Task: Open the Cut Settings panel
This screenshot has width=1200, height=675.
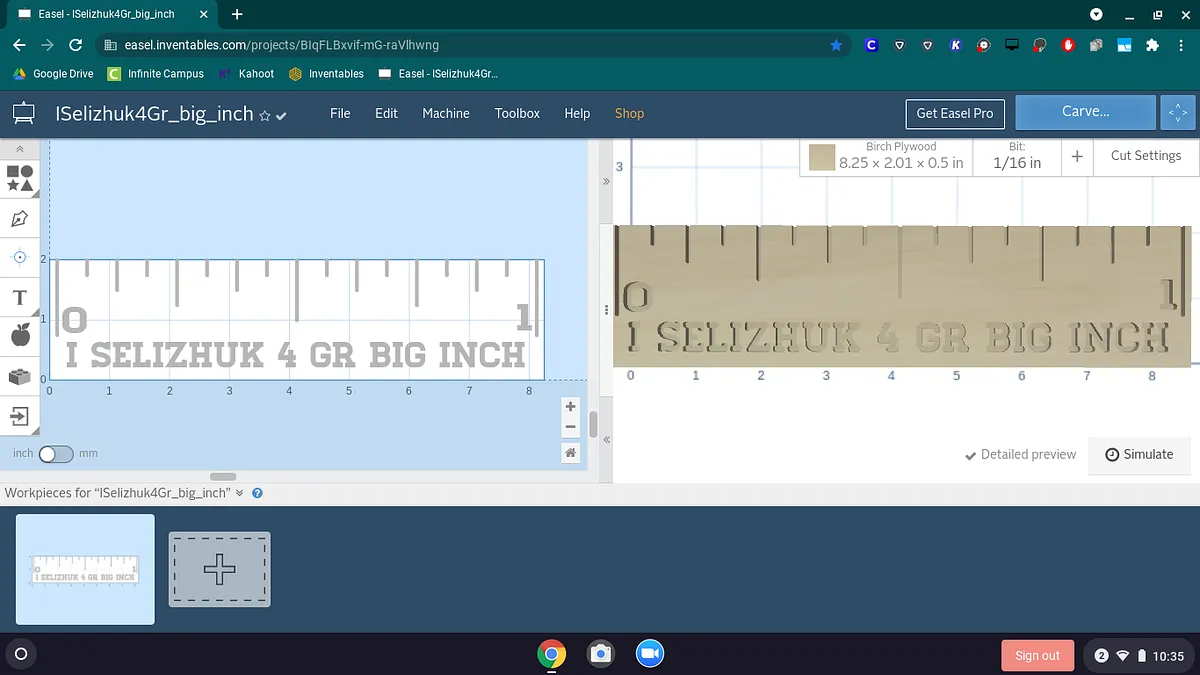Action: (x=1146, y=156)
